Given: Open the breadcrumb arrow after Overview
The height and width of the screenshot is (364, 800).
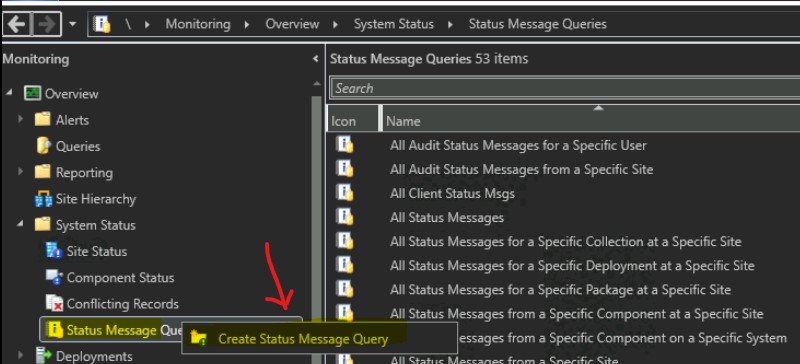Looking at the screenshot, I should tap(336, 24).
